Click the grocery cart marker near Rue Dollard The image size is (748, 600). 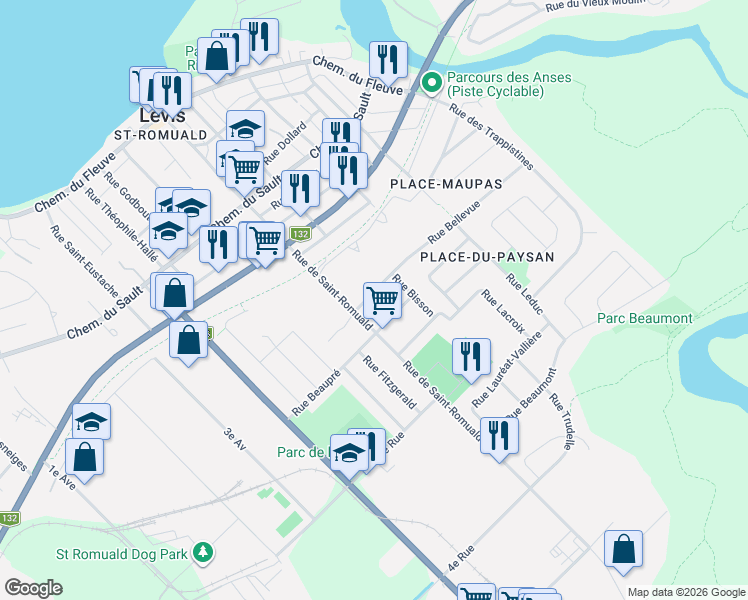point(244,171)
